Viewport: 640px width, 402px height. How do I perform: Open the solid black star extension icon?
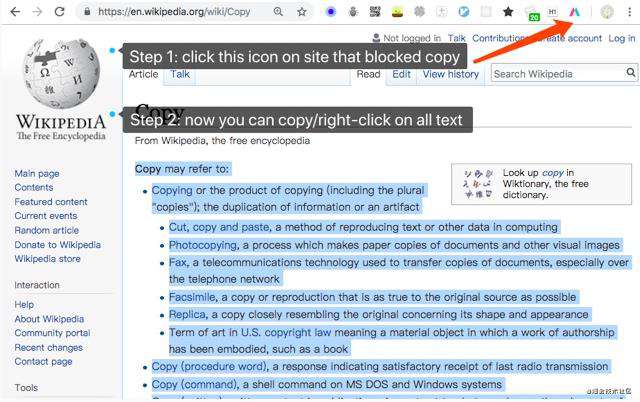point(508,11)
